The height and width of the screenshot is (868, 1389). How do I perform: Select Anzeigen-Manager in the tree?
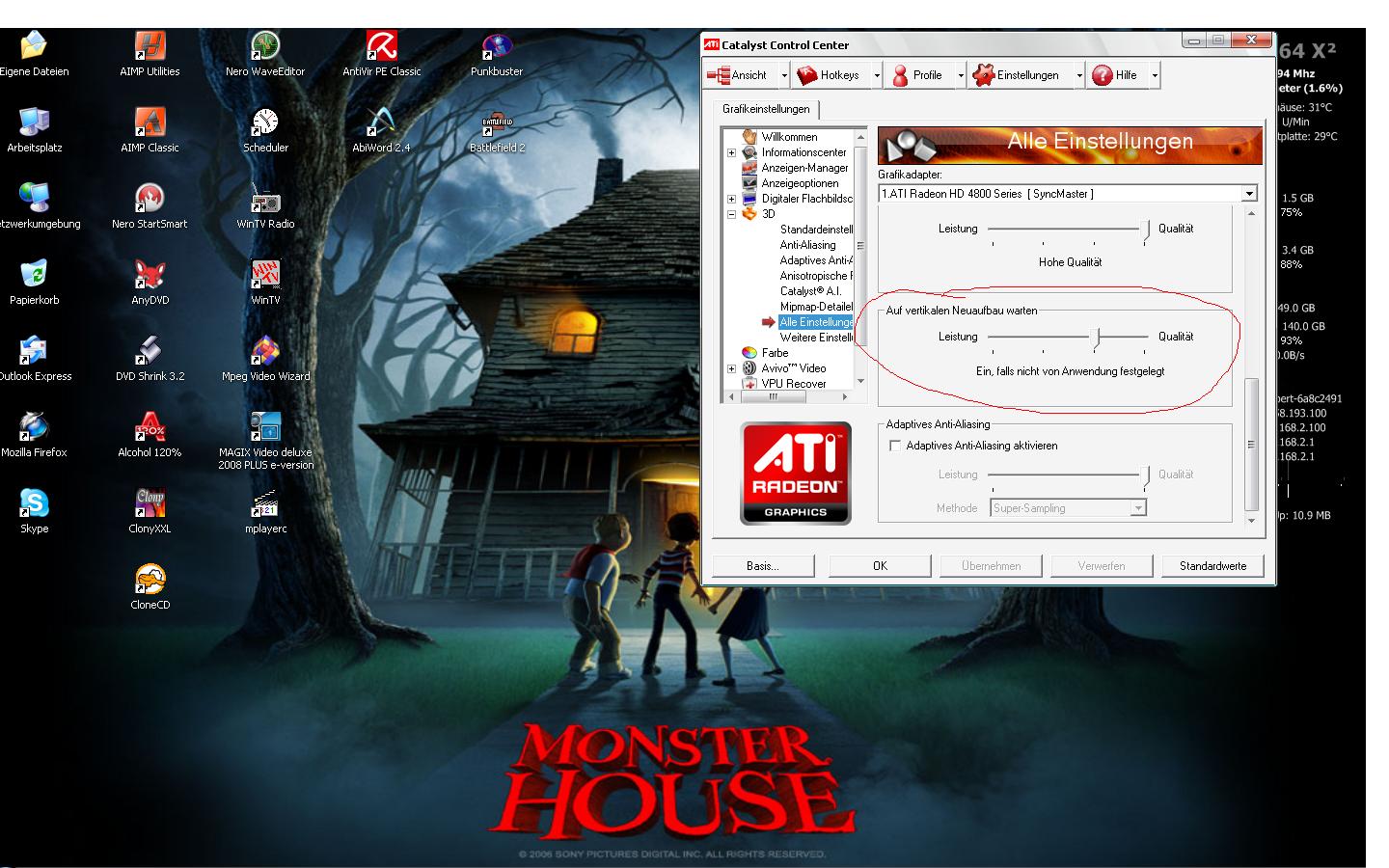tap(804, 168)
